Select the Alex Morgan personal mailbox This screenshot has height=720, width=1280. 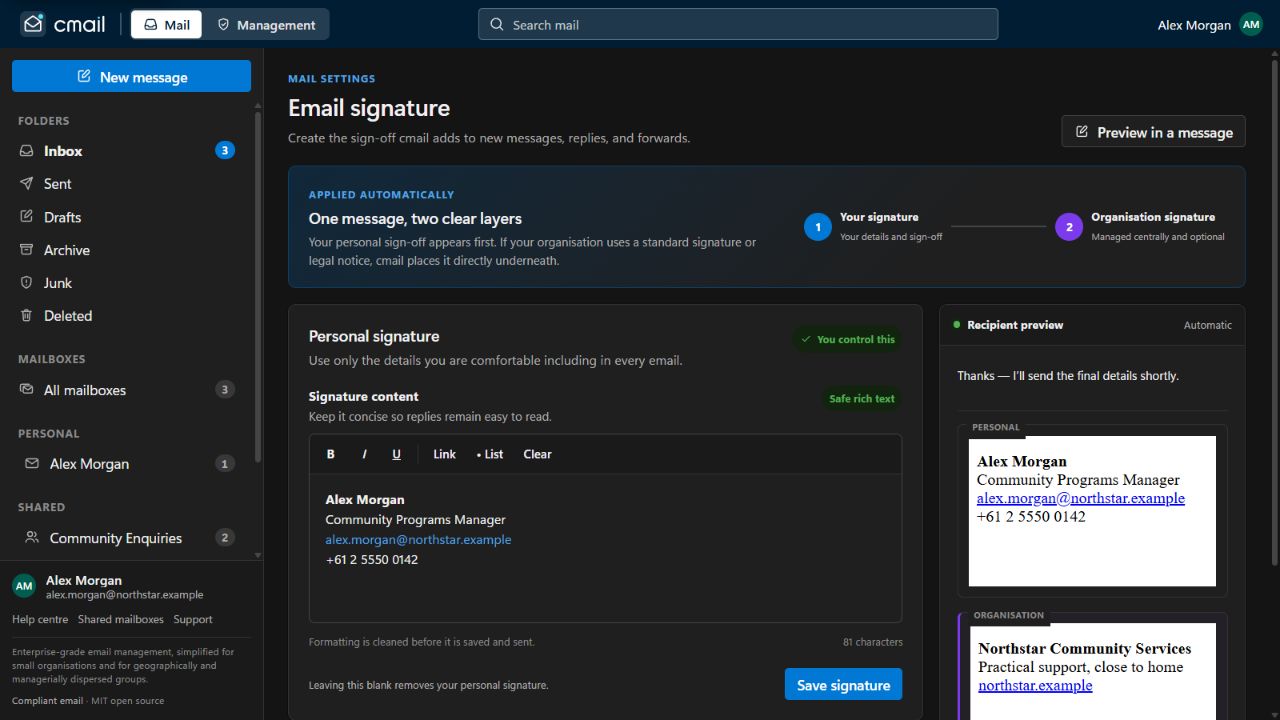(x=127, y=464)
